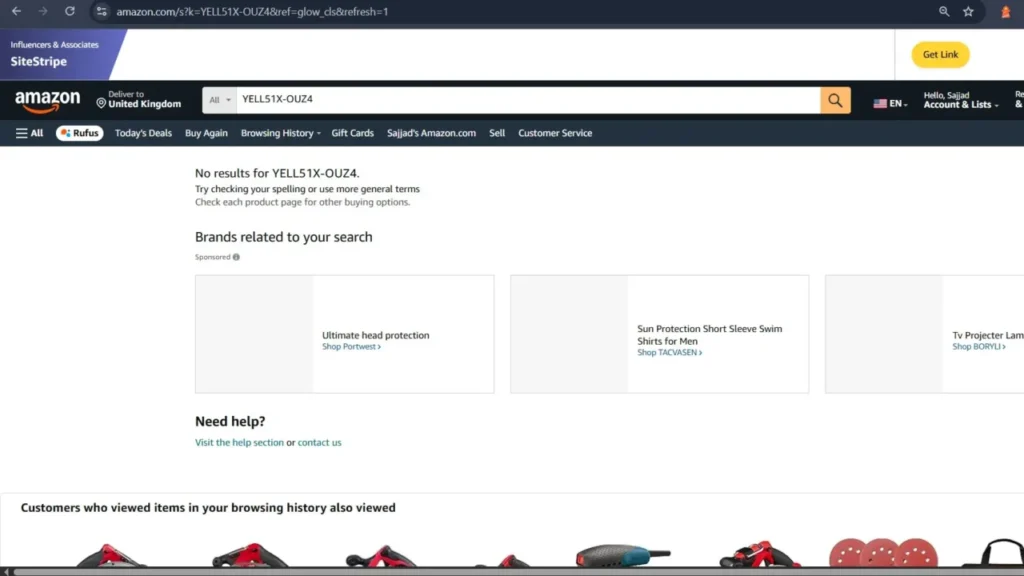The width and height of the screenshot is (1024, 576).
Task: Go back with browser back arrow
Action: (16, 11)
